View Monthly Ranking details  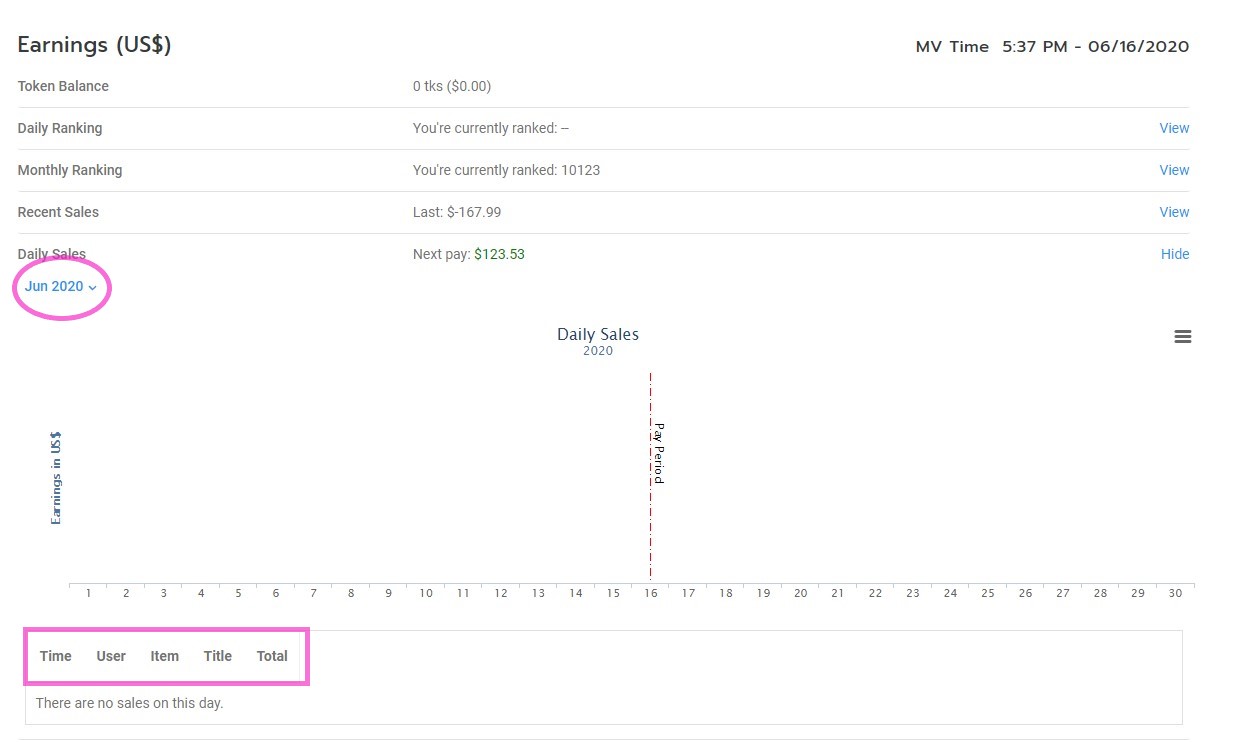coord(1173,170)
